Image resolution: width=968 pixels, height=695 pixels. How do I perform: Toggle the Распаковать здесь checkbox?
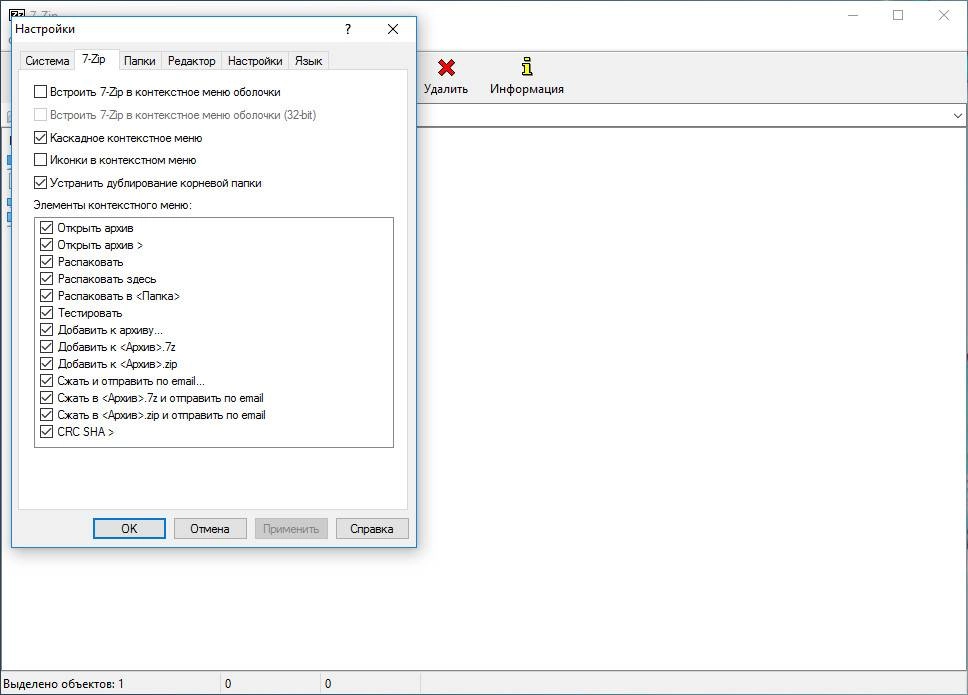[x=46, y=279]
